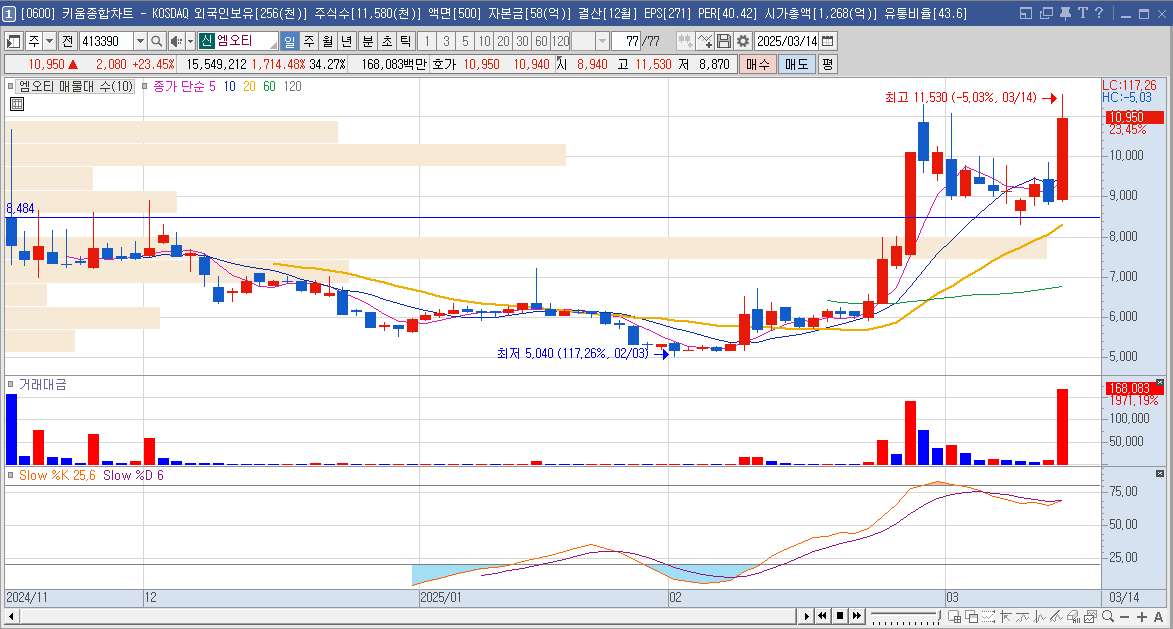Screen dimensions: 1173x629
Task: Choose the 3 interval button
Action: [446, 41]
